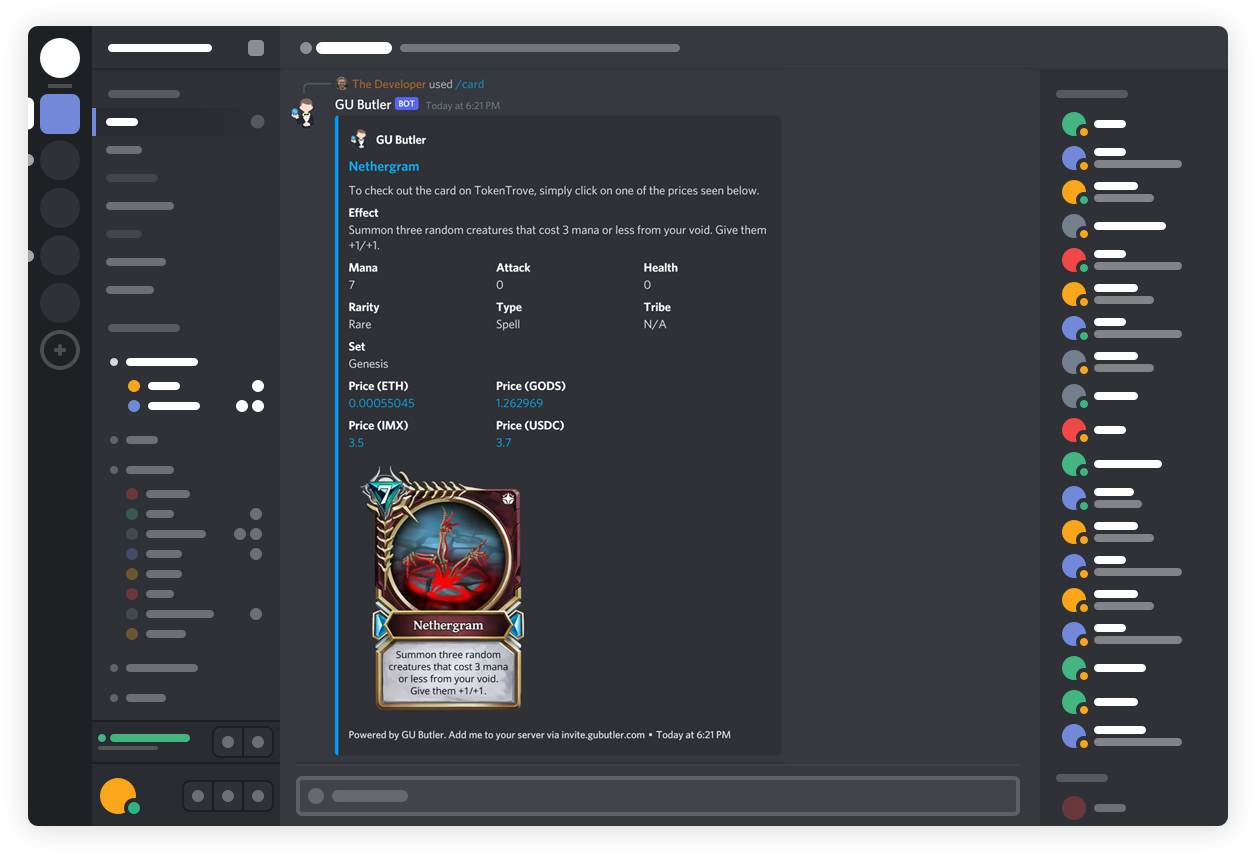Focus the message input field
The image size is (1256, 856).
click(658, 796)
